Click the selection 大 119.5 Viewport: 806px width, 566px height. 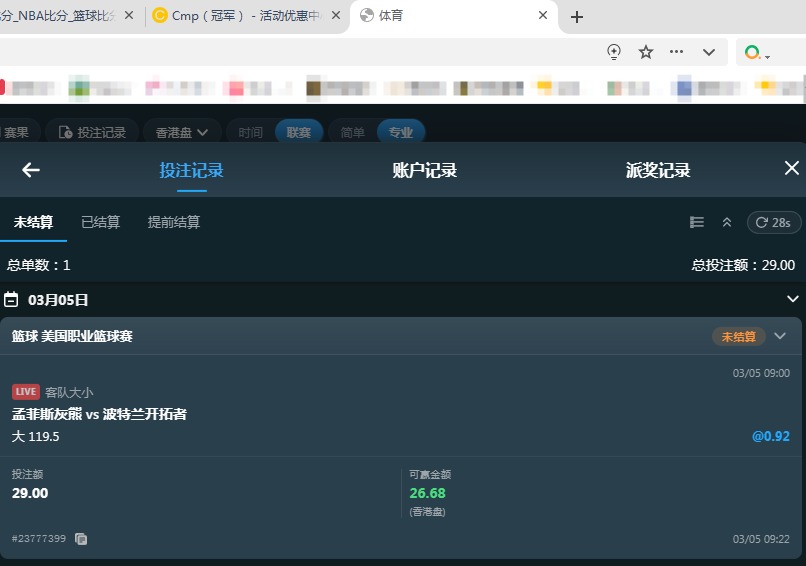(35, 436)
